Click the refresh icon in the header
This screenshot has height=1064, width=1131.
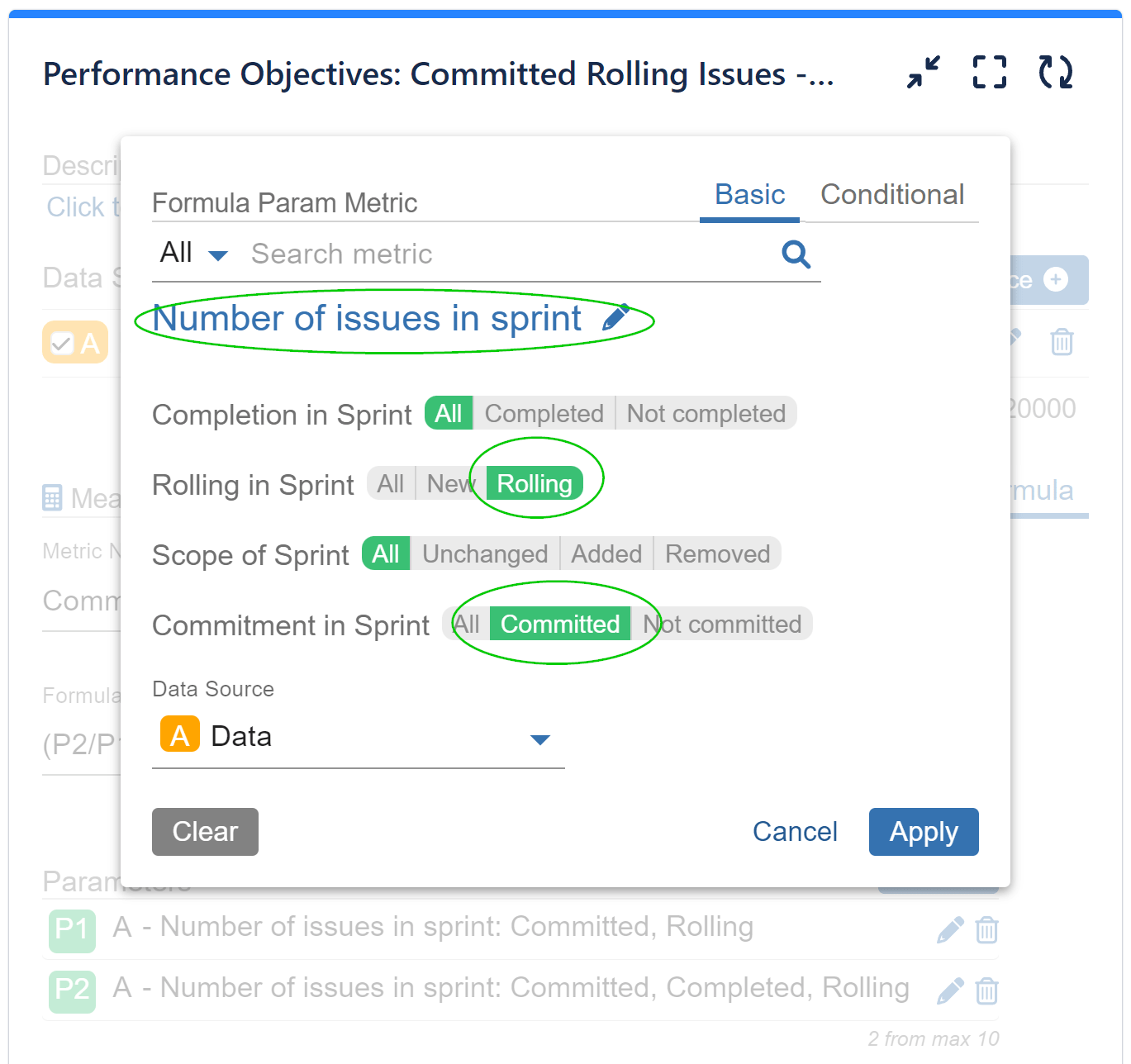tap(1055, 73)
